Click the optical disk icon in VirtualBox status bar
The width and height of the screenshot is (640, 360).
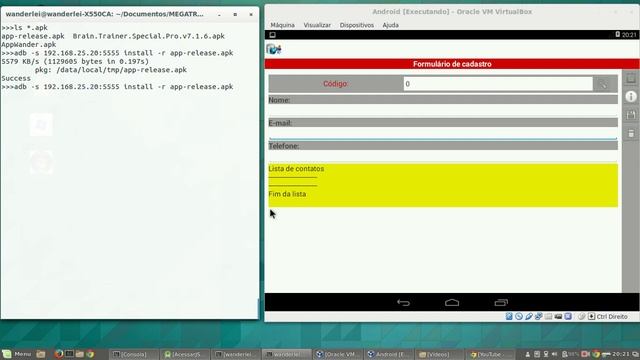coord(519,316)
